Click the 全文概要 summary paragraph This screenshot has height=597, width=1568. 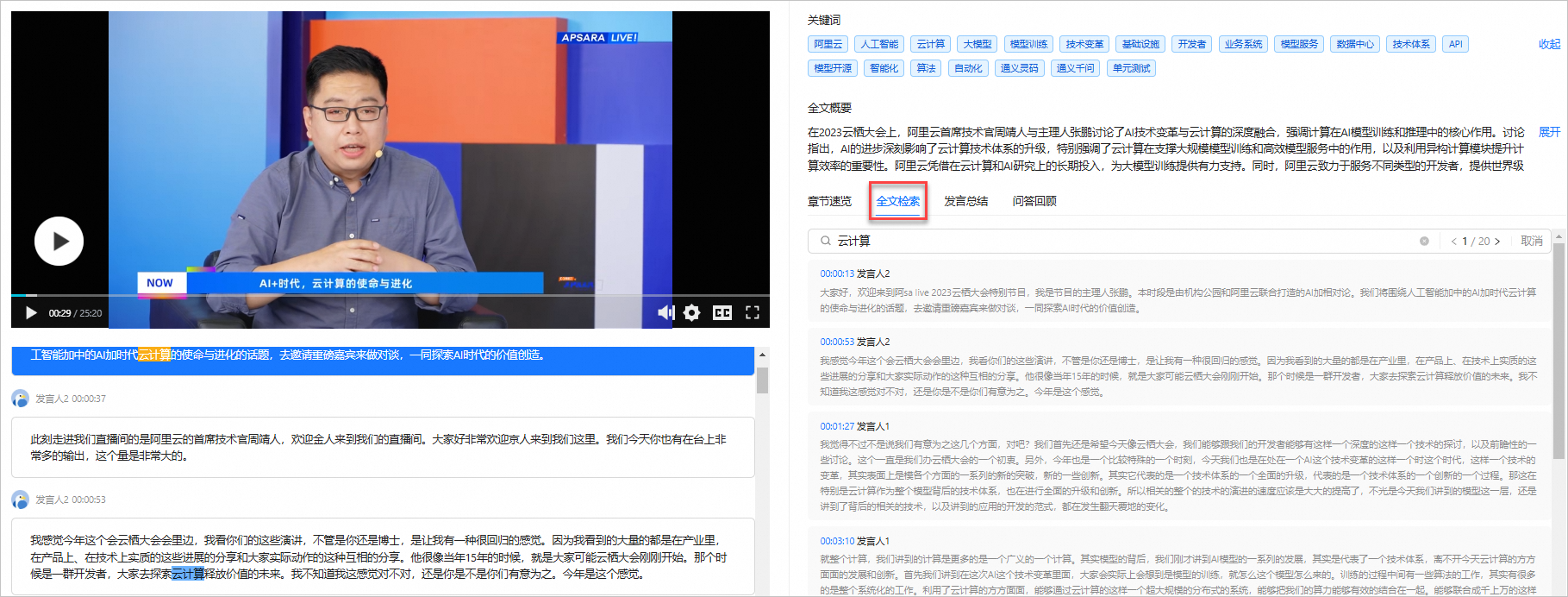[x=1165, y=148]
